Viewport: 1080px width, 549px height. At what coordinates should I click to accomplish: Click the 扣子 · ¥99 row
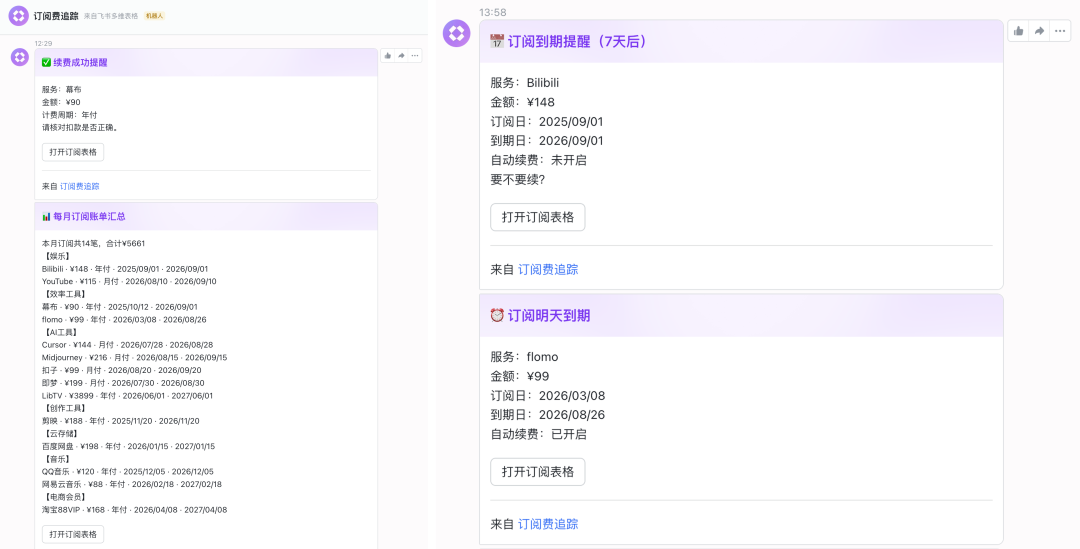coord(122,370)
